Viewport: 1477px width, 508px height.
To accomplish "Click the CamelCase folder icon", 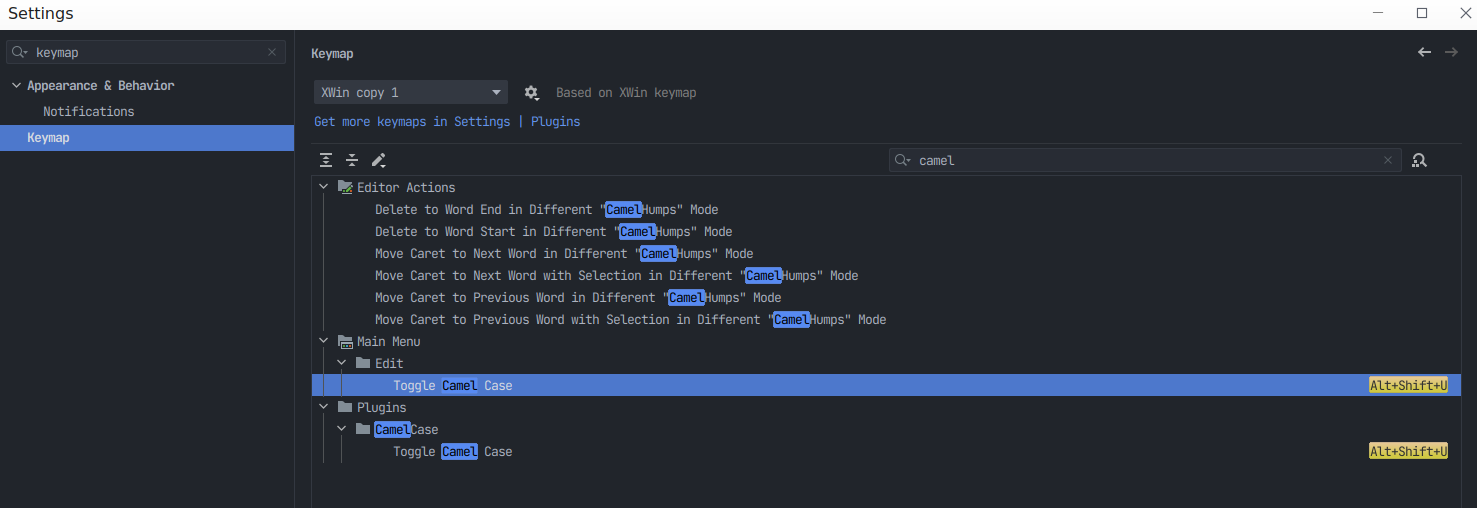I will pyautogui.click(x=363, y=429).
